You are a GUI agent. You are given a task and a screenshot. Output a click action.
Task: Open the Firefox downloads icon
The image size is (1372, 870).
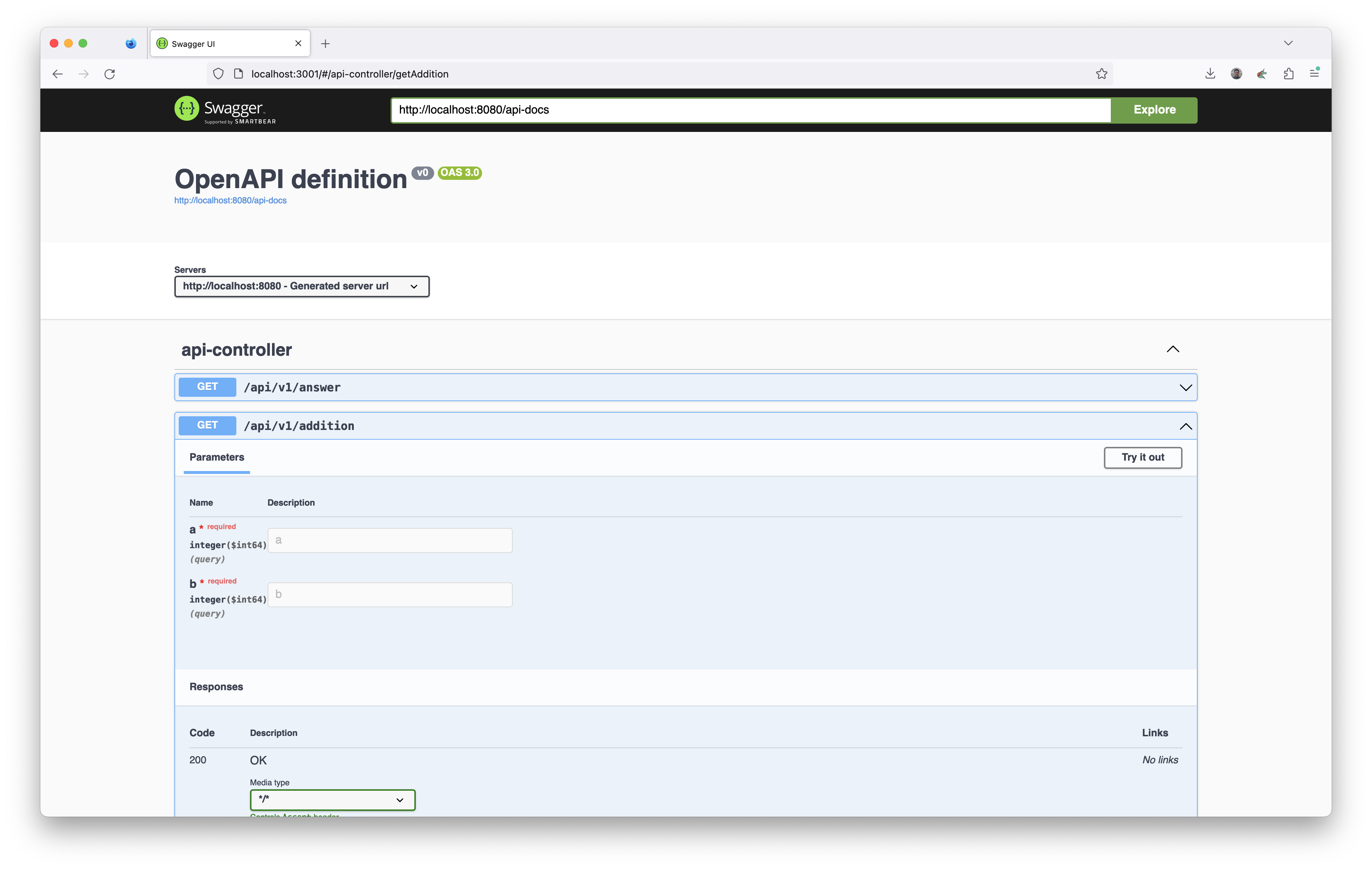1210,74
